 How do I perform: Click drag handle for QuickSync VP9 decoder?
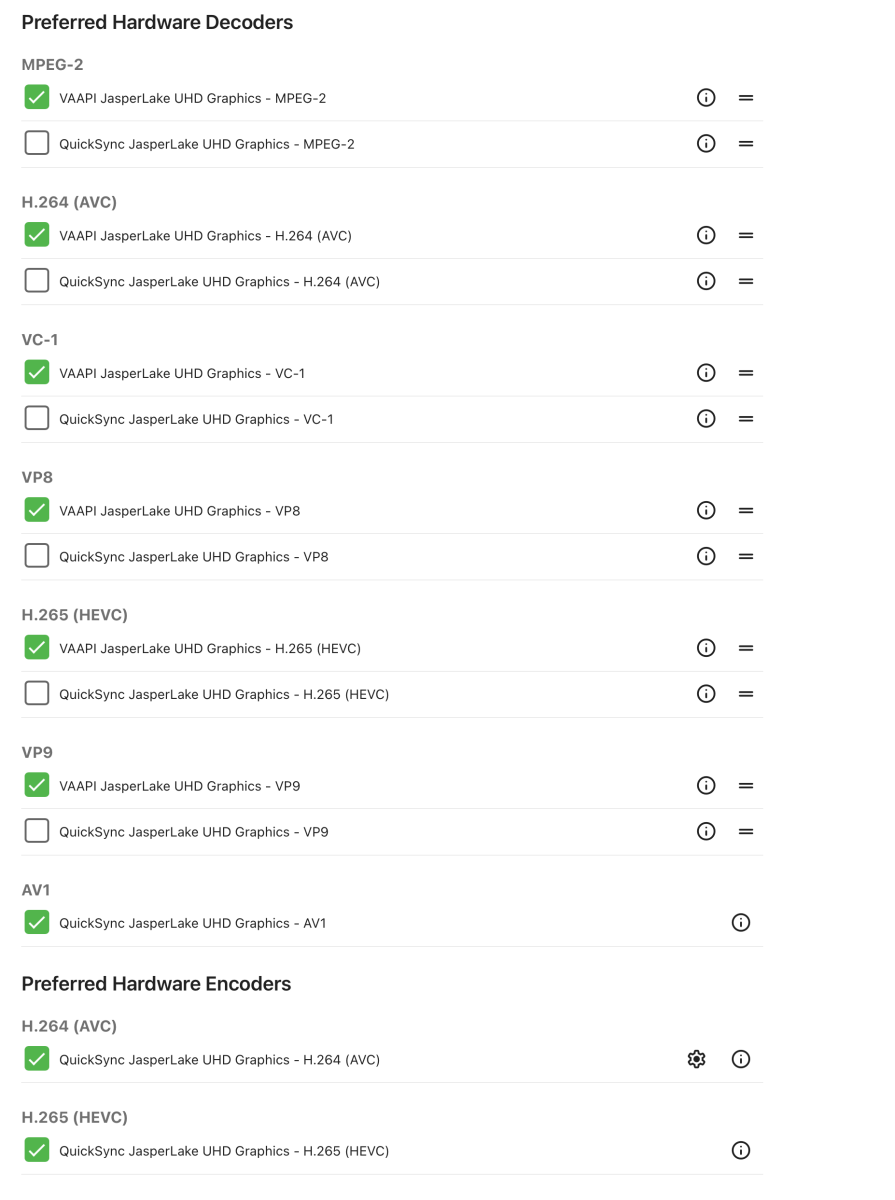coord(746,832)
